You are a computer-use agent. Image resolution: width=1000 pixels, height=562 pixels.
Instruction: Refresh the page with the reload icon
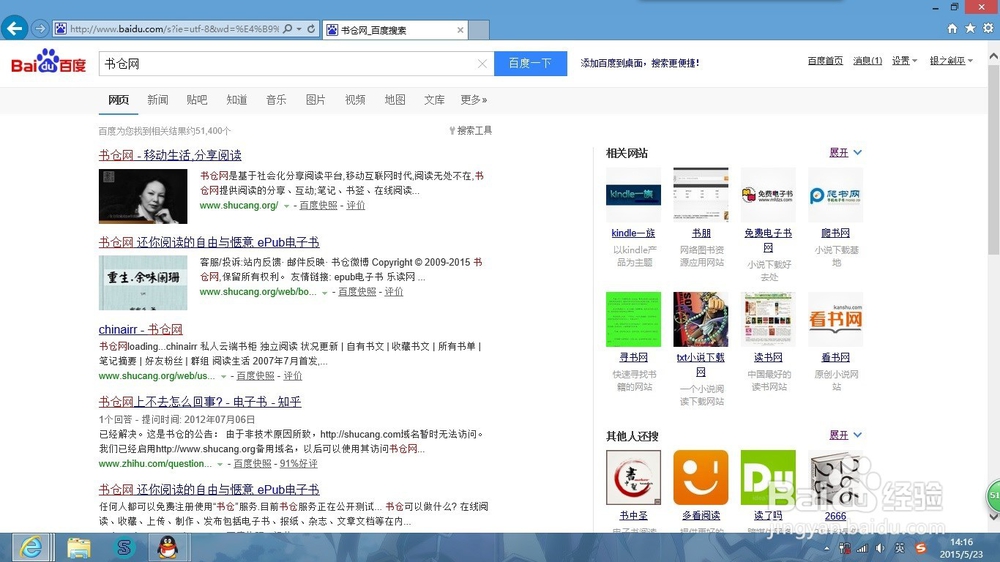(311, 29)
